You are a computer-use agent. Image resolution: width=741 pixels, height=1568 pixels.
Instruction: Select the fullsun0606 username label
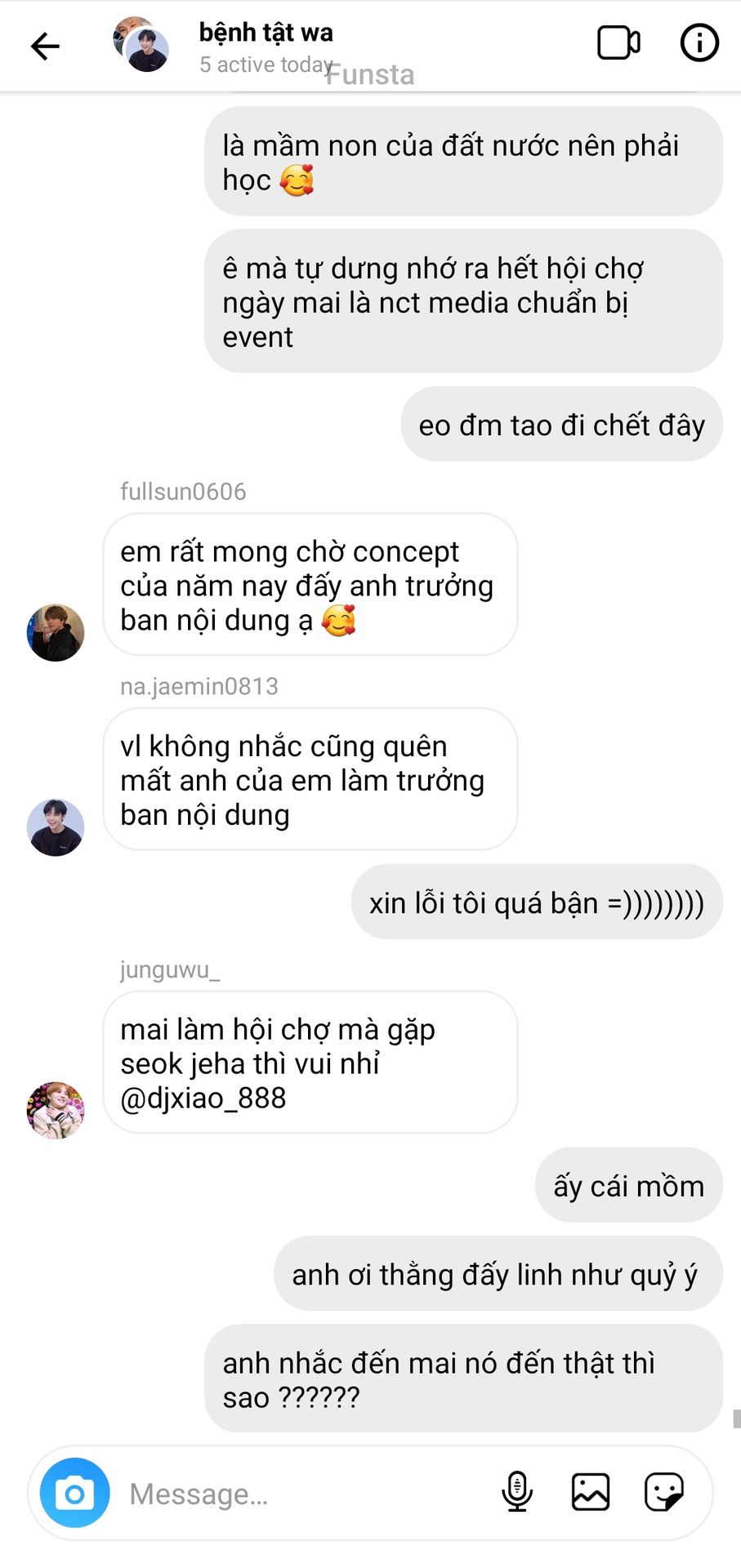point(183,492)
